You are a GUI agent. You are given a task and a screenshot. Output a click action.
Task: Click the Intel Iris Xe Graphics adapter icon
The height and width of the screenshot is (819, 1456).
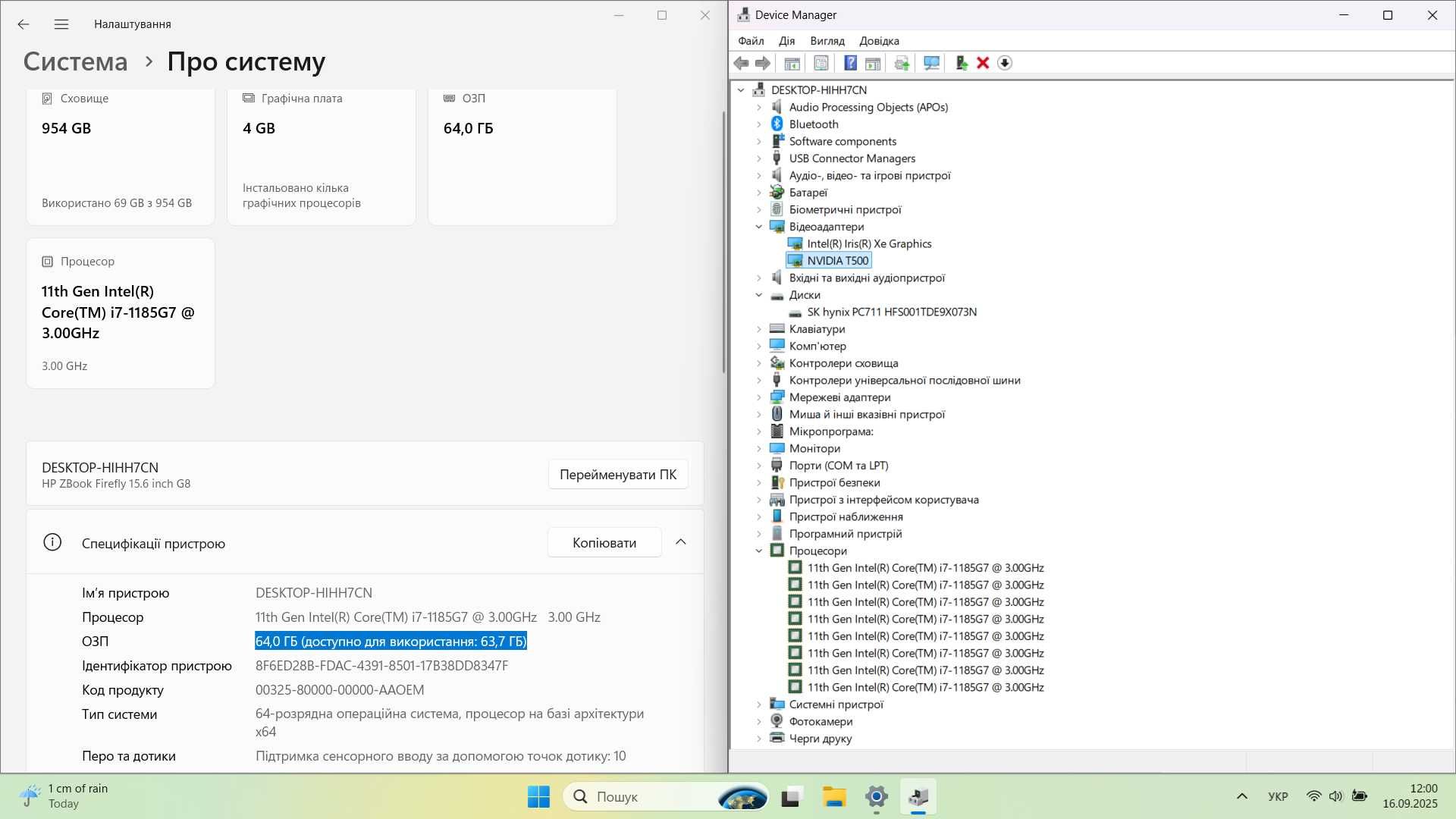795,243
